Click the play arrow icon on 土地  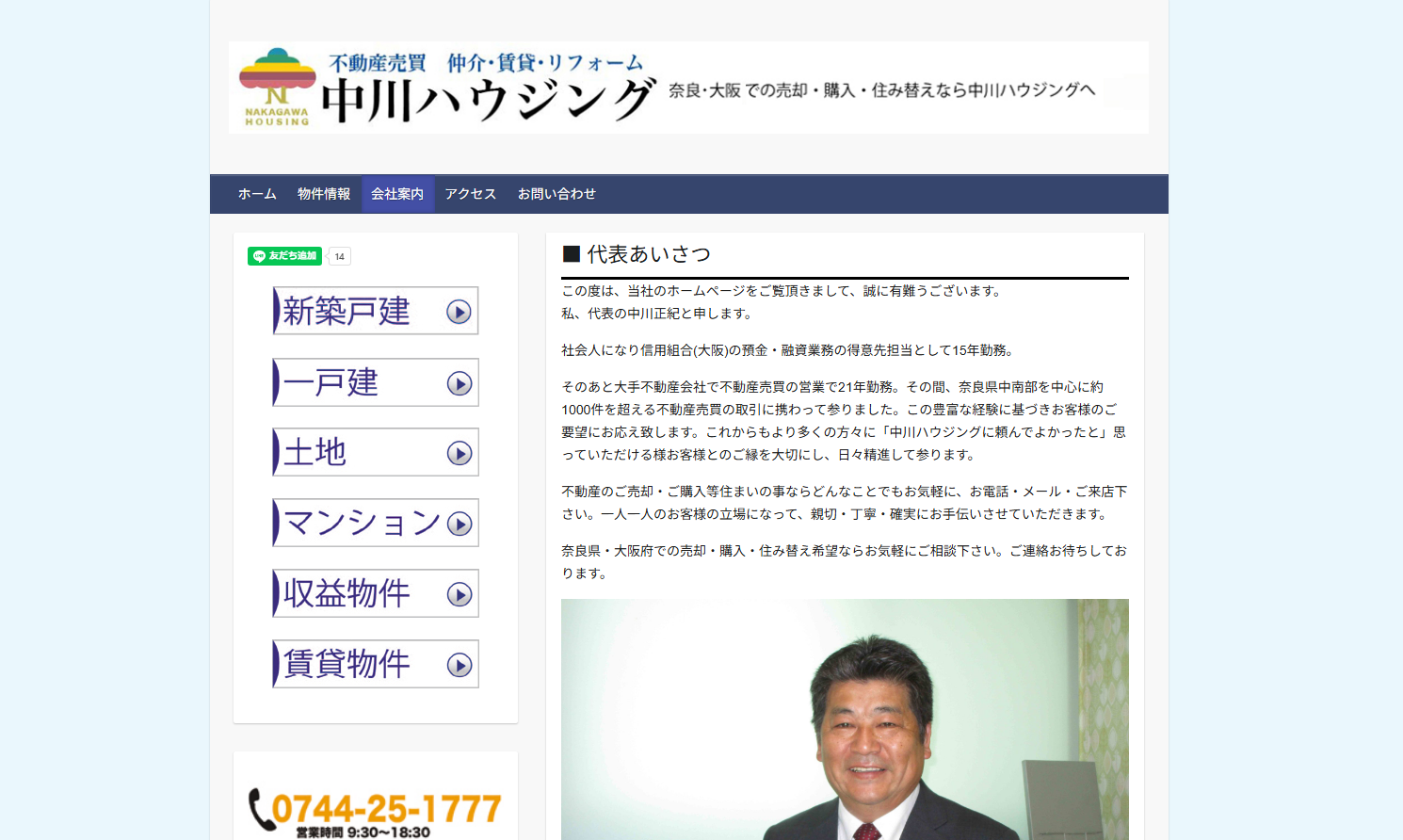click(x=460, y=453)
